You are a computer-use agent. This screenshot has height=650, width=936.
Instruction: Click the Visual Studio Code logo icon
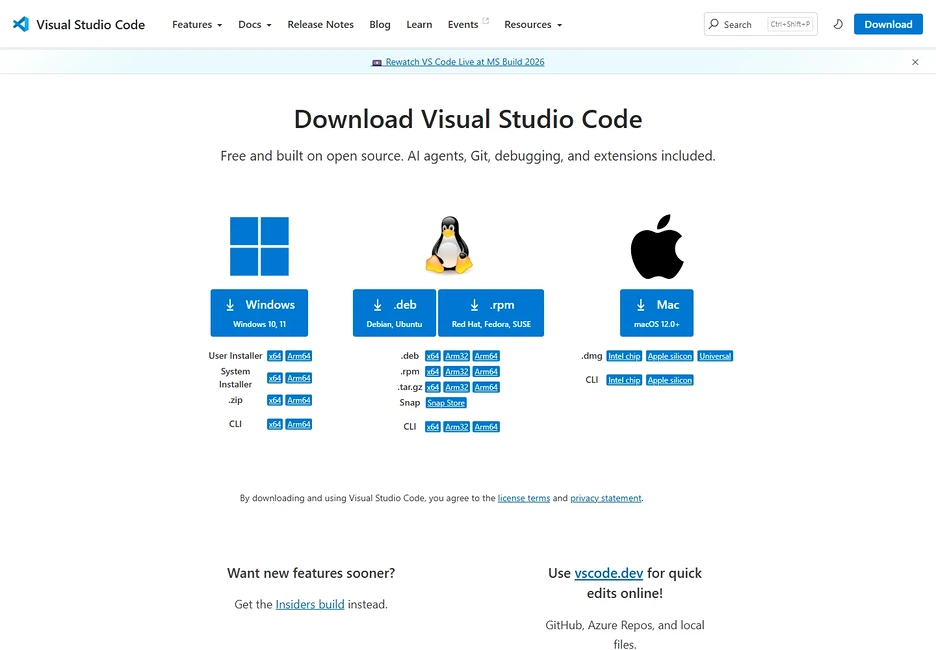[21, 24]
